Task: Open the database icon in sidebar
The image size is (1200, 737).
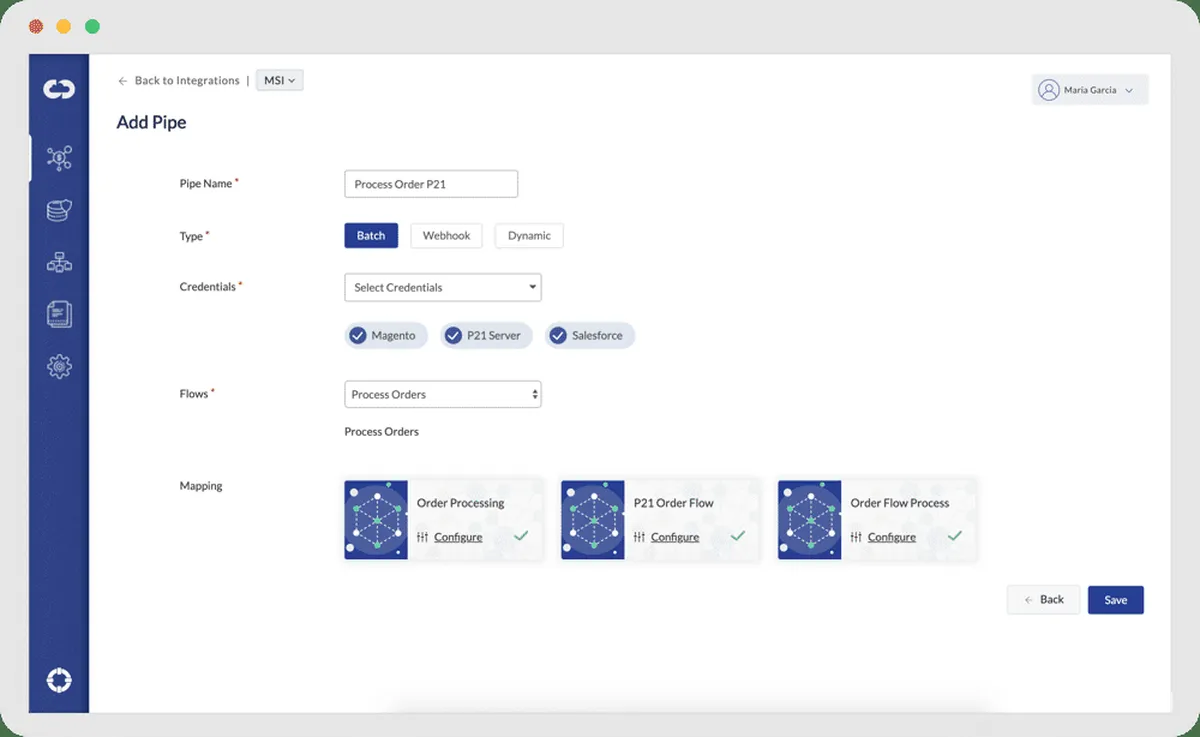Action: (x=59, y=210)
